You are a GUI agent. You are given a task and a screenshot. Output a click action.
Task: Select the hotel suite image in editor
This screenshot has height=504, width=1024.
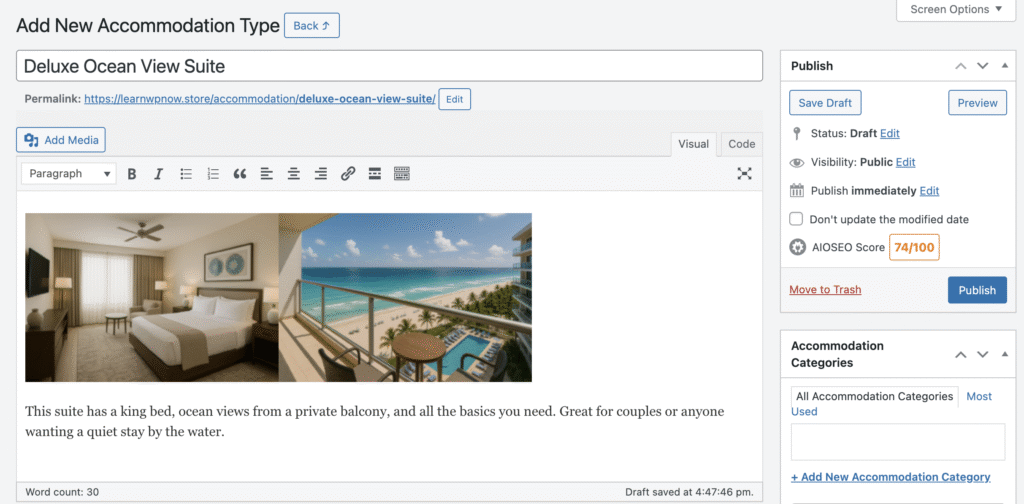click(x=278, y=297)
